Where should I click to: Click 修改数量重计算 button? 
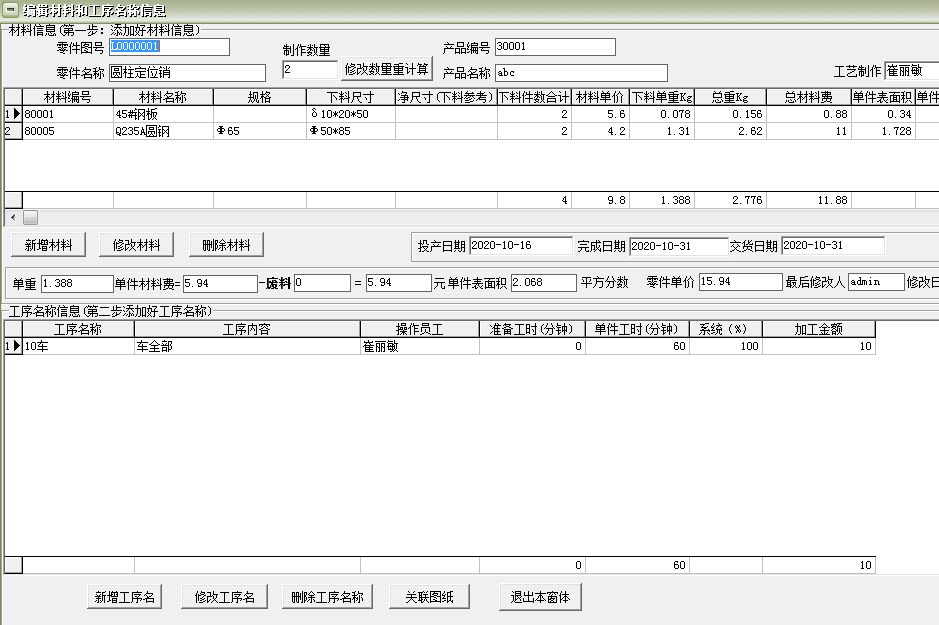coord(386,70)
